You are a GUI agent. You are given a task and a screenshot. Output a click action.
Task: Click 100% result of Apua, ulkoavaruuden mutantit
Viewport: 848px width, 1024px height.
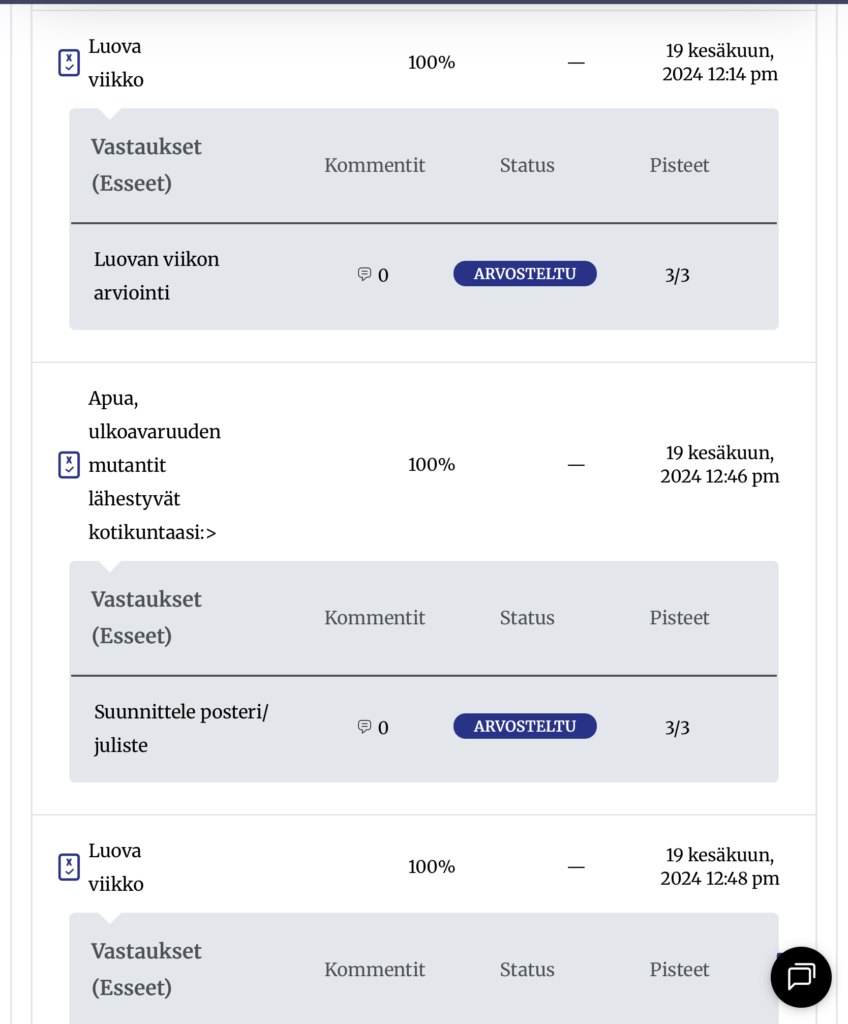point(431,465)
